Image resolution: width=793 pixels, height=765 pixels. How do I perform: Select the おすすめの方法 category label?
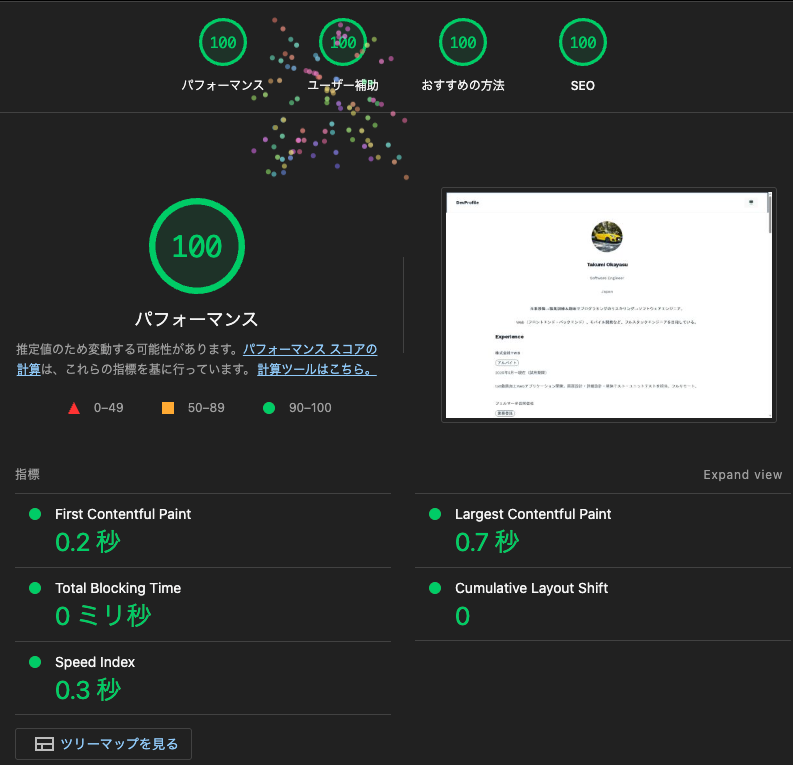point(463,86)
